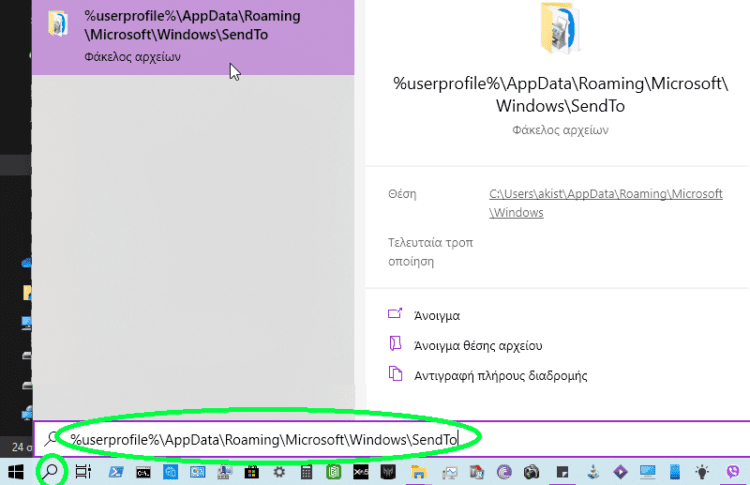Click the Τελευταία τροποποίηση label
The width and height of the screenshot is (750, 485).
click(430, 252)
